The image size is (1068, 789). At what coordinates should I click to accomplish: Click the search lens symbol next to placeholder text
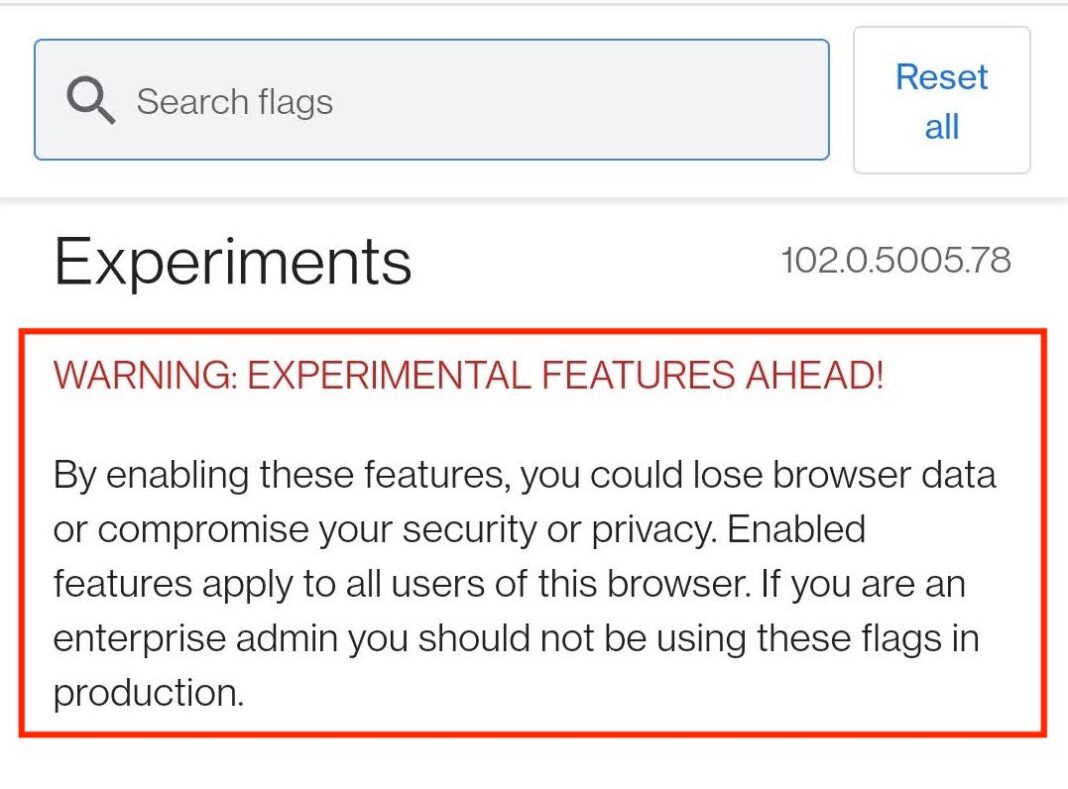tap(90, 98)
